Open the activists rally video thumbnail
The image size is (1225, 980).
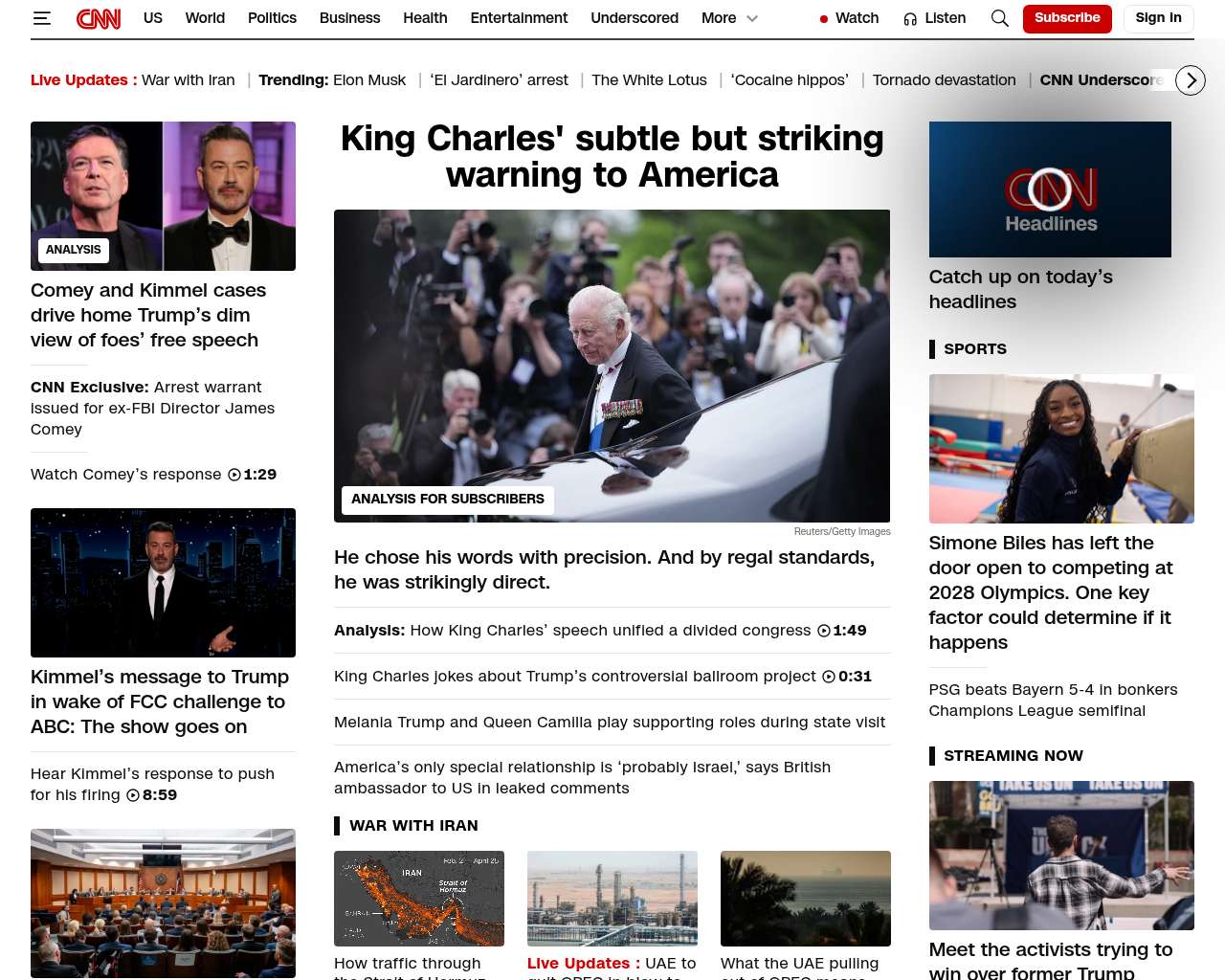[x=1061, y=856]
